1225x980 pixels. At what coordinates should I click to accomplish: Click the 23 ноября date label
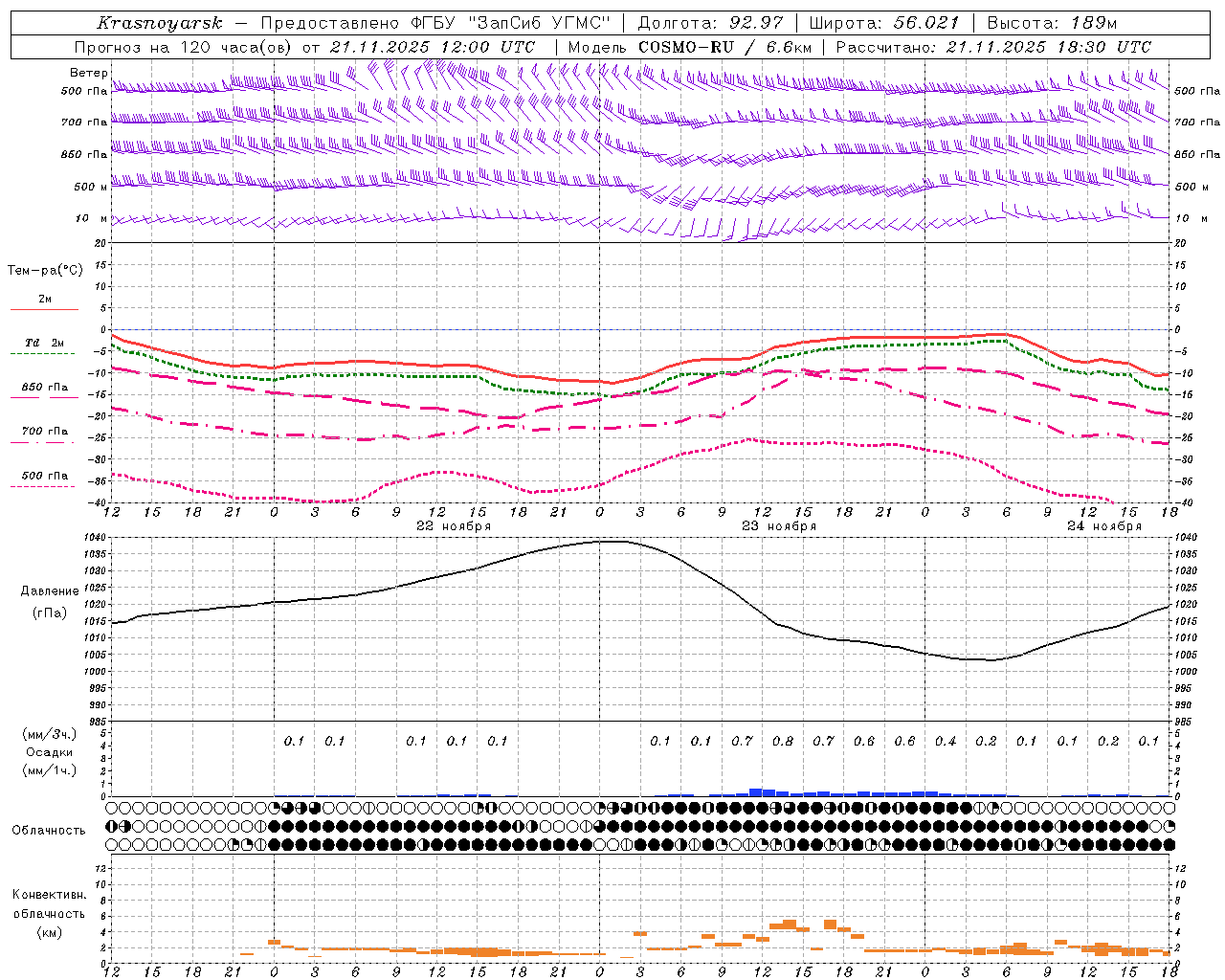click(779, 526)
